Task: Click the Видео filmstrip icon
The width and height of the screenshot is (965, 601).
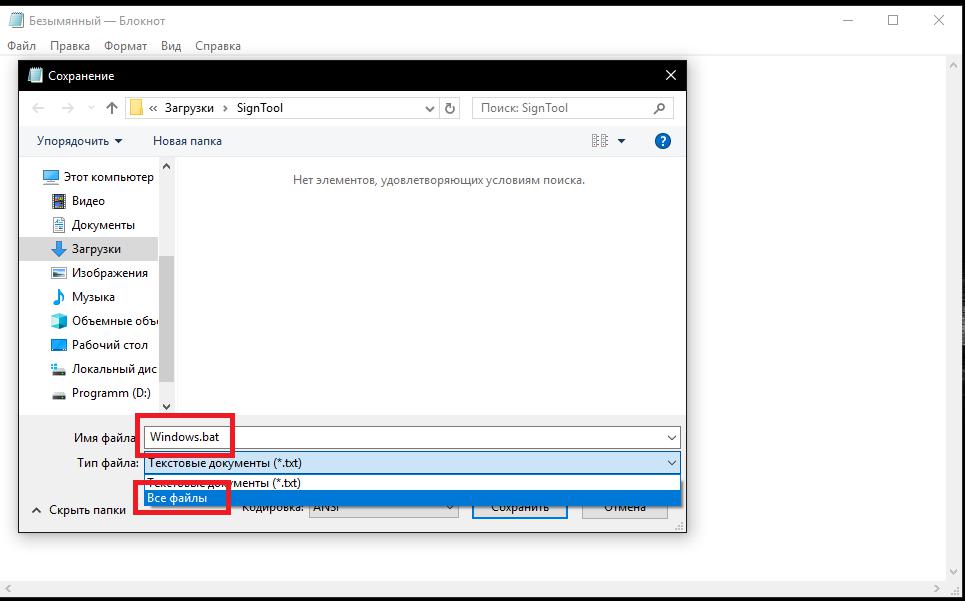Action: pyautogui.click(x=58, y=201)
